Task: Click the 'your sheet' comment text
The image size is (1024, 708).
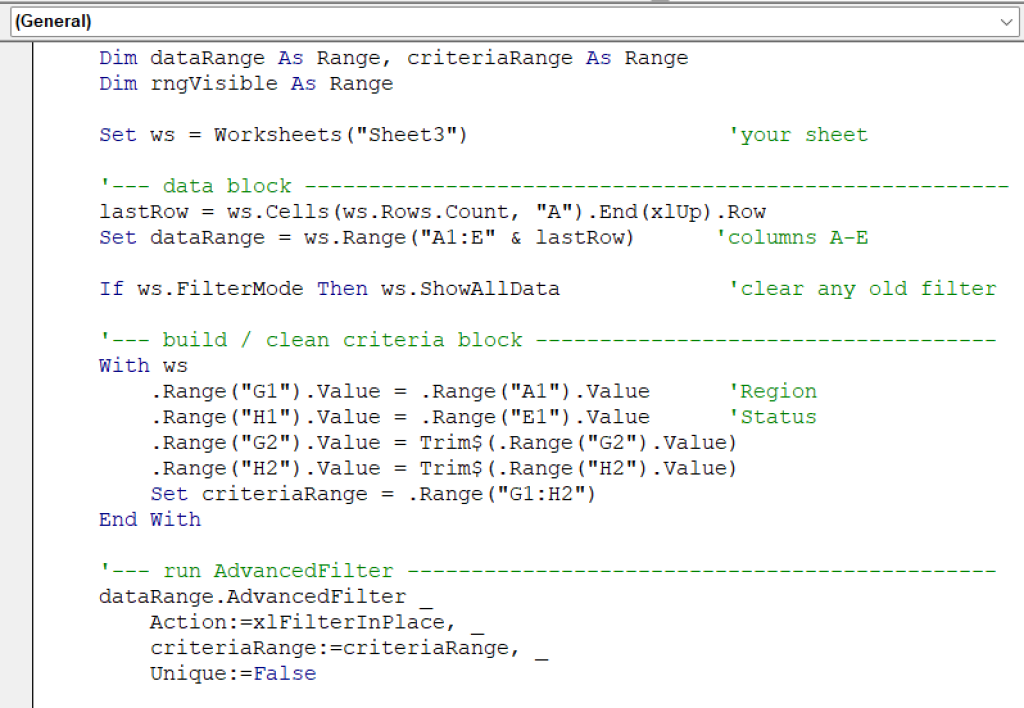Action: point(799,134)
